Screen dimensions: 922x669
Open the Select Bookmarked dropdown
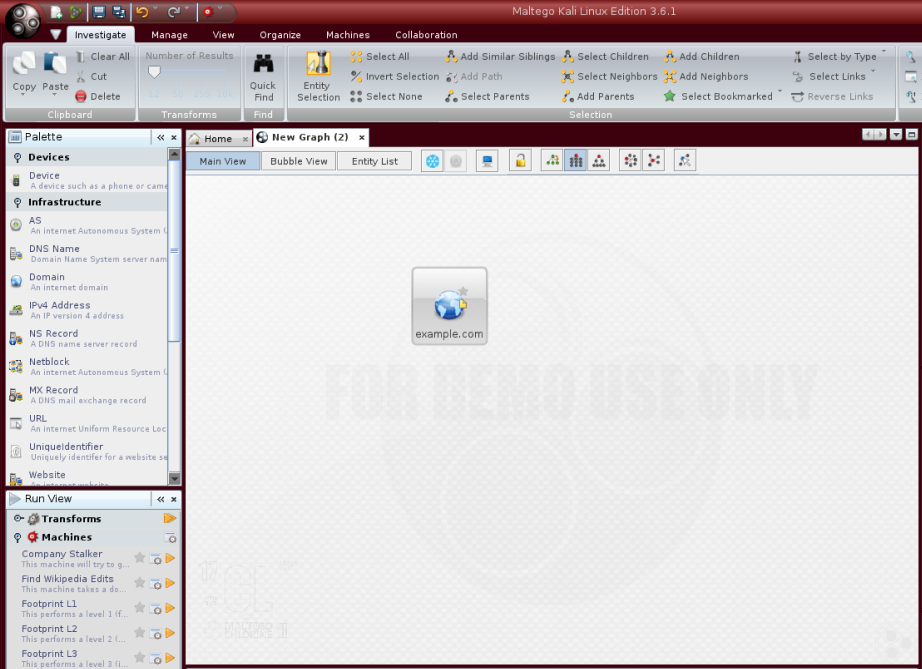(x=780, y=92)
